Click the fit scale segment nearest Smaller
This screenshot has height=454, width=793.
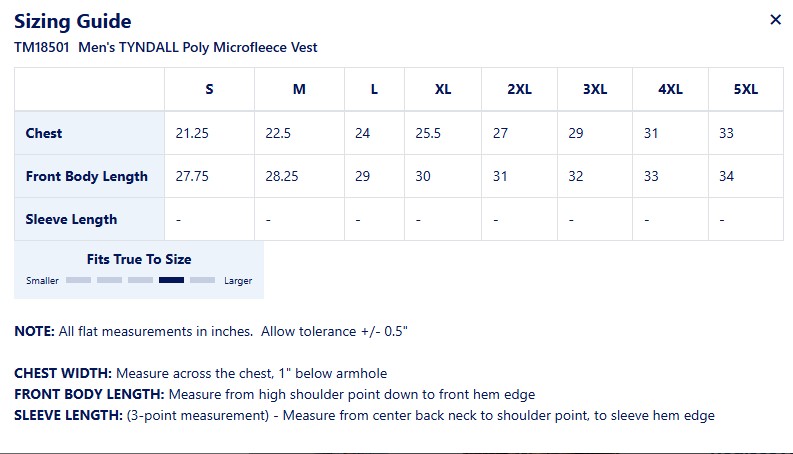pos(78,281)
